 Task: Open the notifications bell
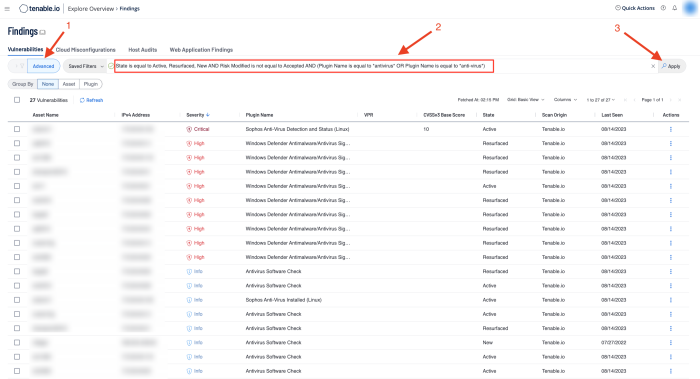675,8
